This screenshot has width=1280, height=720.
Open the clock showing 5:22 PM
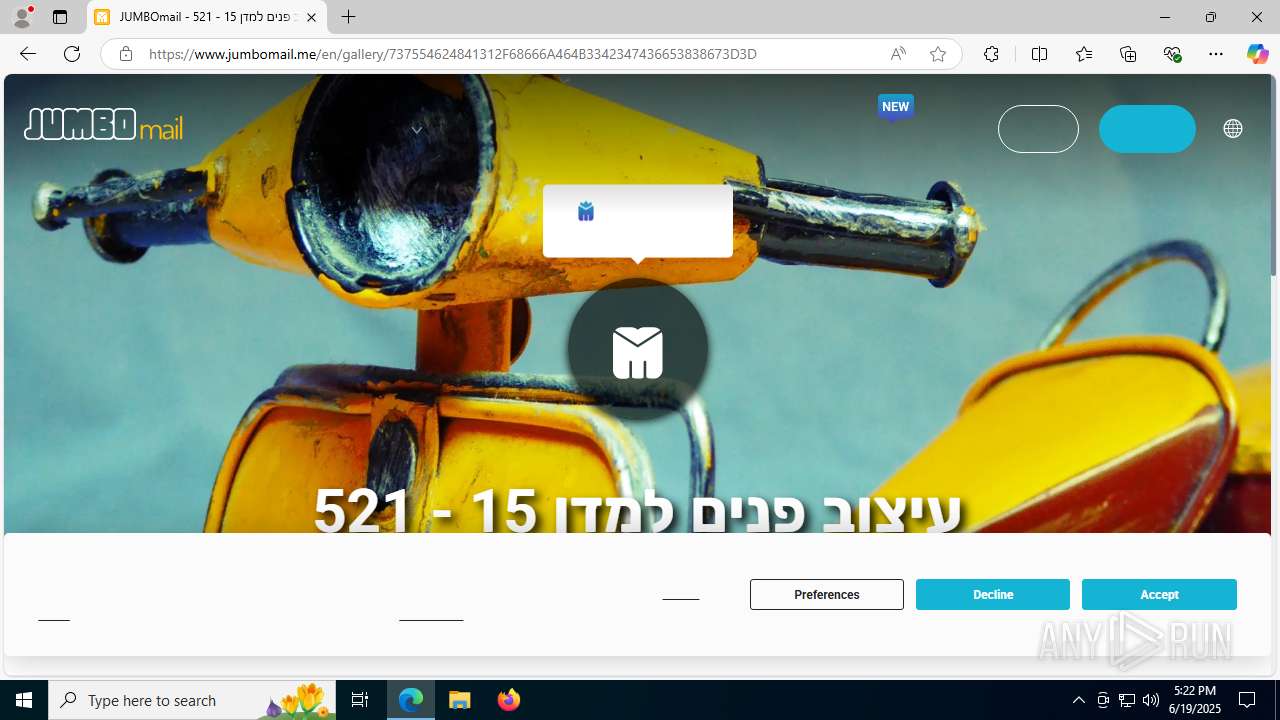coord(1197,700)
